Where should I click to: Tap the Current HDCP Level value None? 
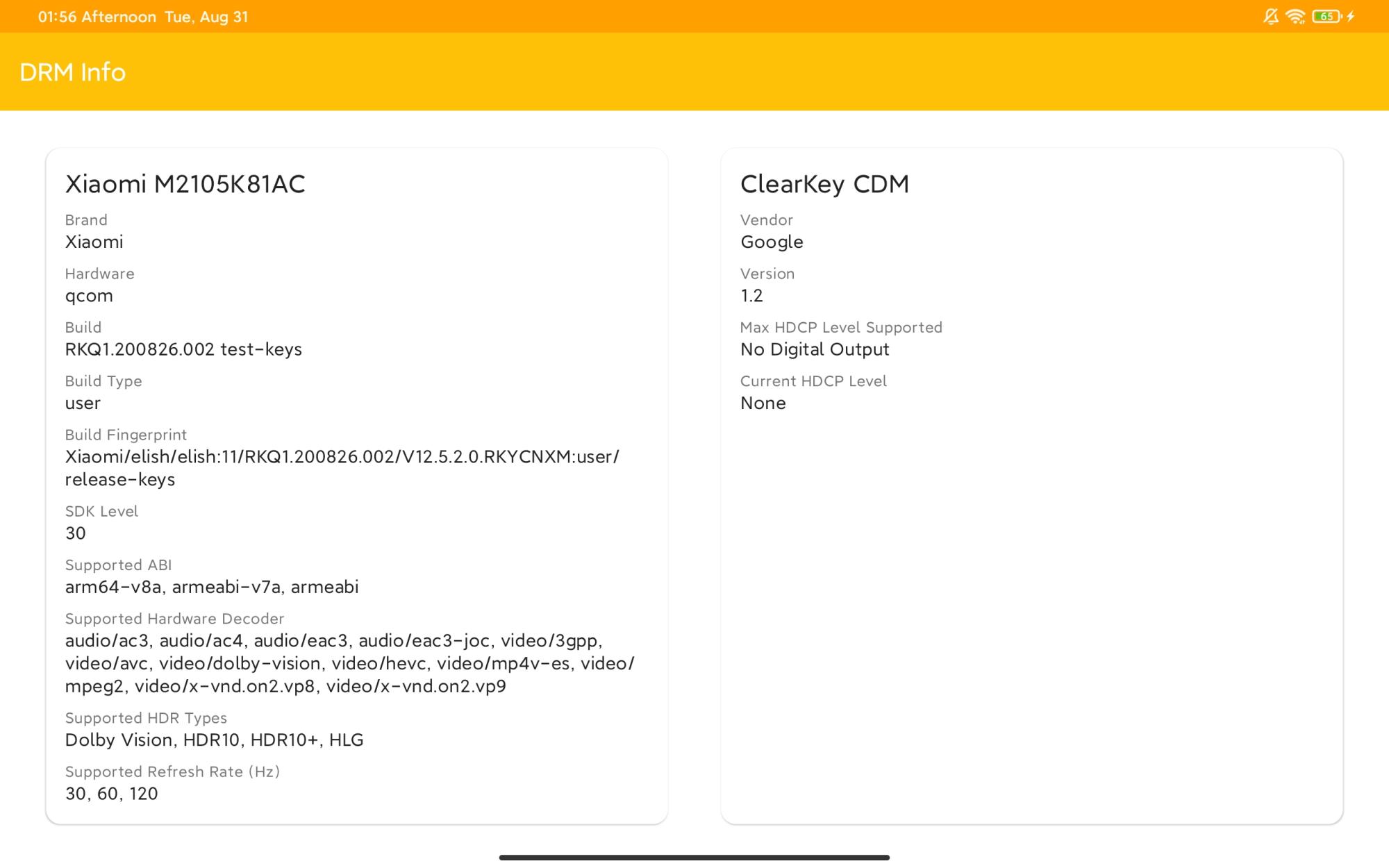click(763, 403)
